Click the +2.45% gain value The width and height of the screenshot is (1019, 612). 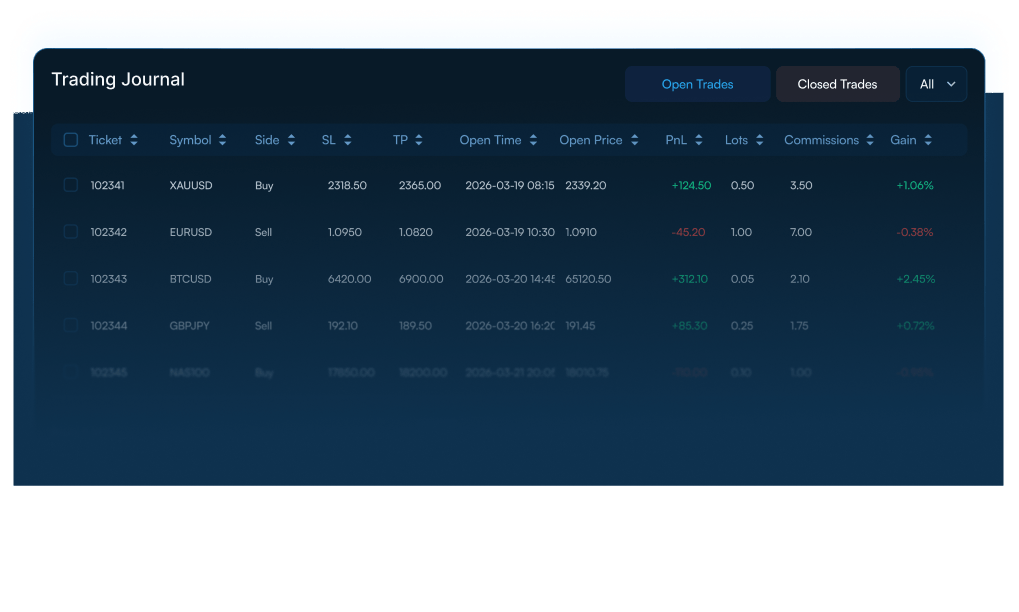pyautogui.click(x=916, y=279)
